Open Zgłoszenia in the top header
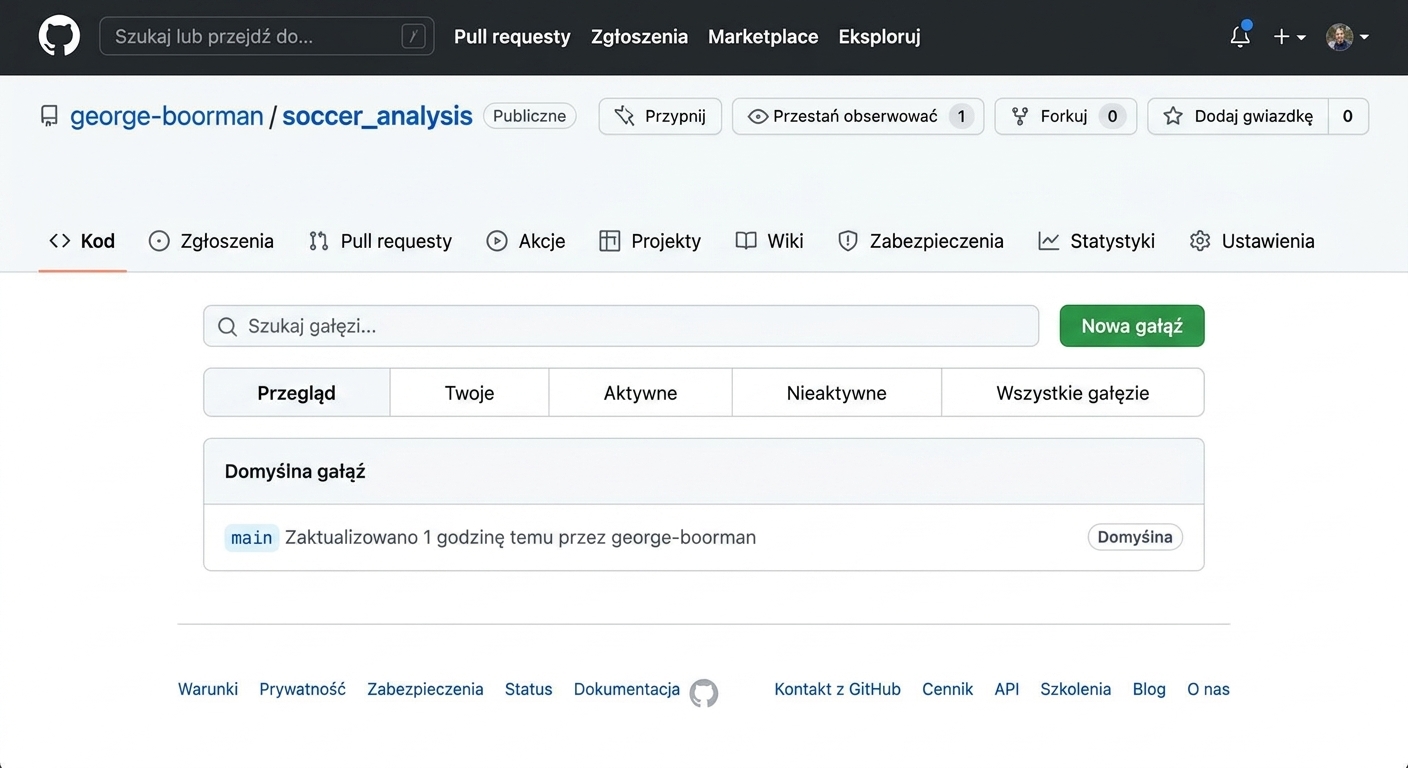The height and width of the screenshot is (768, 1408). pyautogui.click(x=639, y=37)
